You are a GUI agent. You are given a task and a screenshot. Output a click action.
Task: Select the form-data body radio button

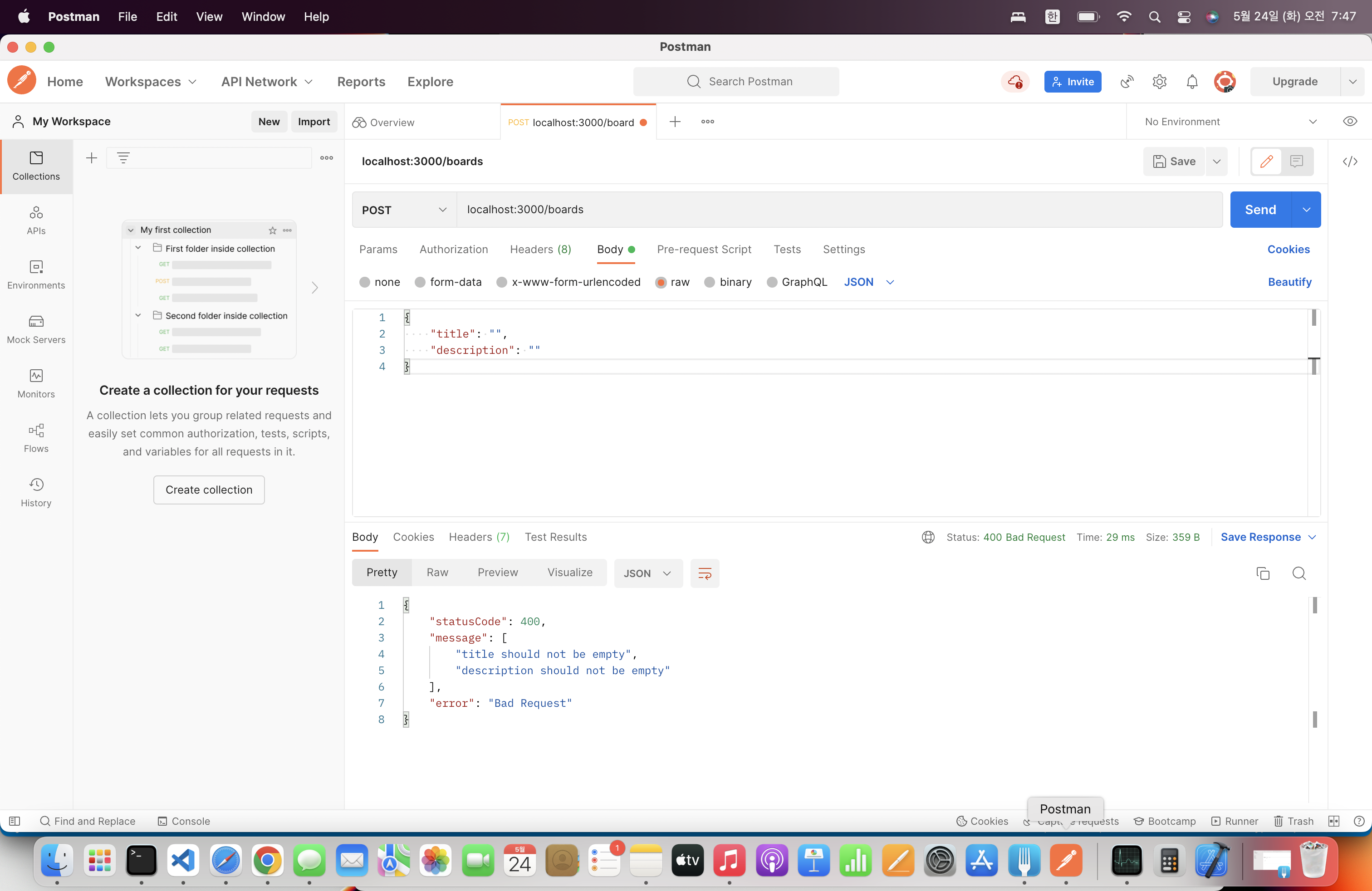(420, 282)
